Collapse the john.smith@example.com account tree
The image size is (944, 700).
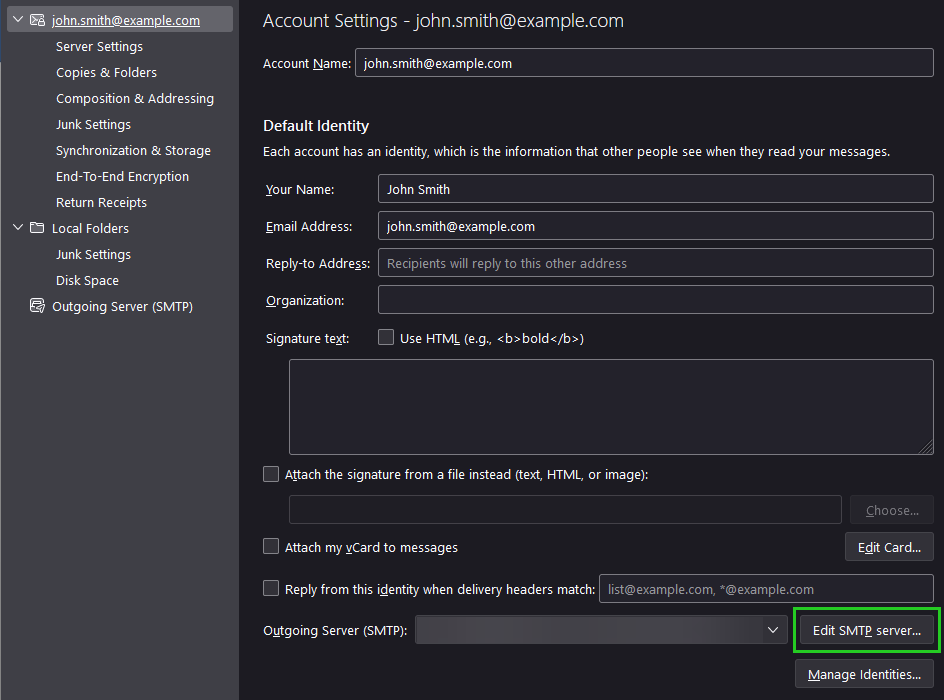[17, 20]
